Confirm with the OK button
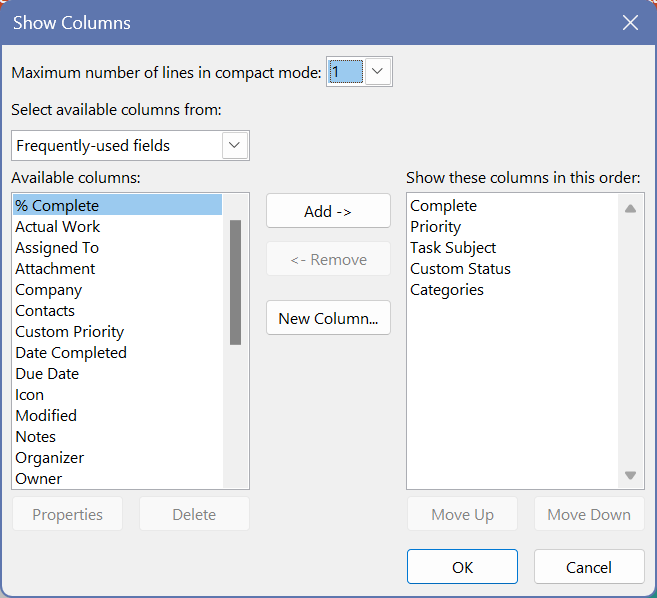657x598 pixels. point(462,567)
